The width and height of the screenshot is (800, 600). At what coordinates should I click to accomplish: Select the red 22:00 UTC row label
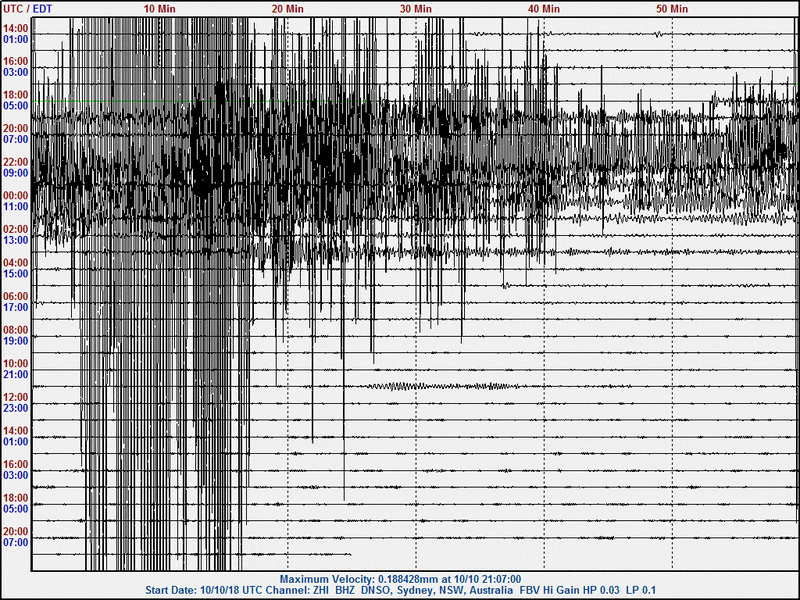[16, 162]
